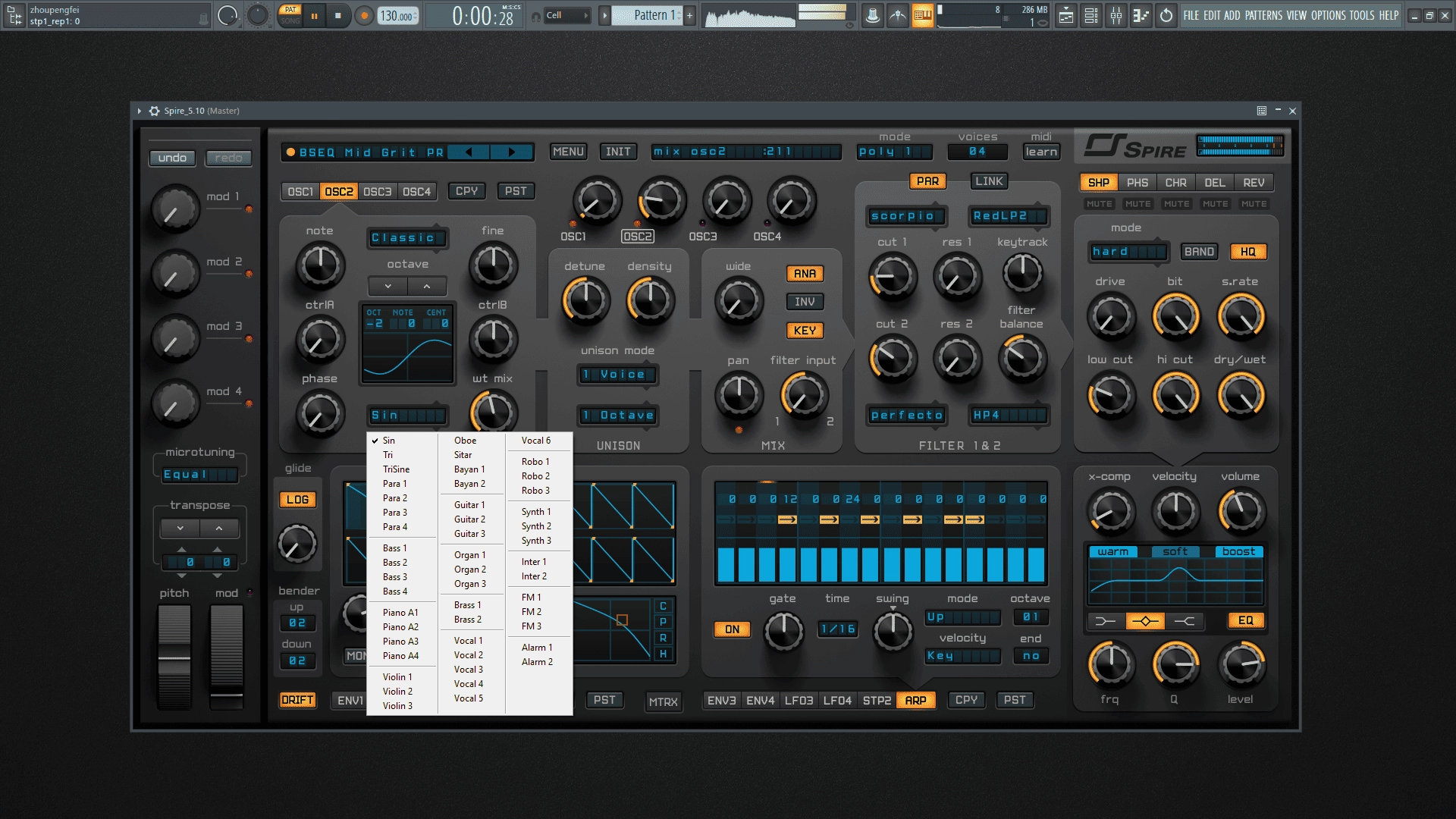Toggle the LOG glide button

pos(297,500)
